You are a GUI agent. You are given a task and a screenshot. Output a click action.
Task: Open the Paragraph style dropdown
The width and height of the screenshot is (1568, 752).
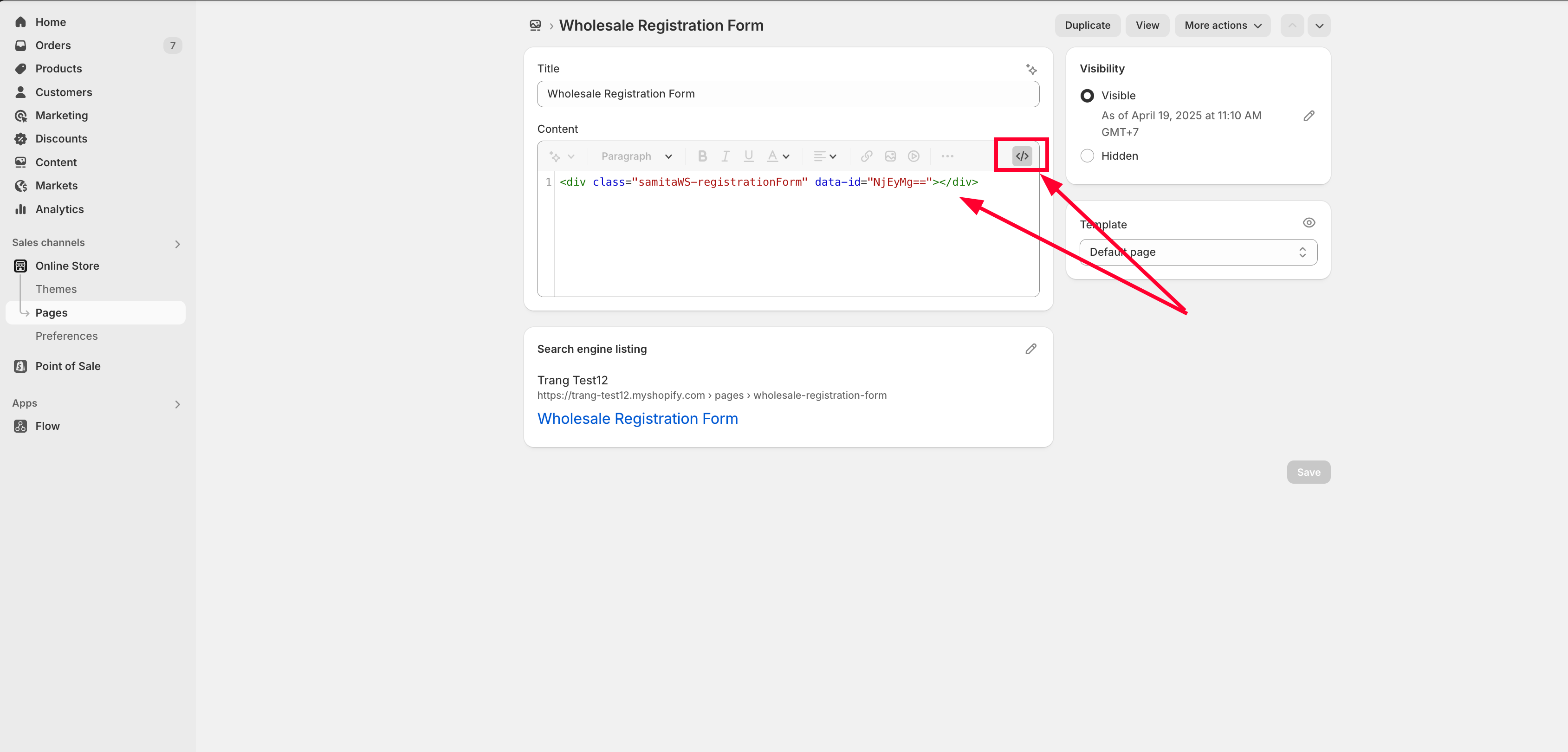pyautogui.click(x=636, y=156)
